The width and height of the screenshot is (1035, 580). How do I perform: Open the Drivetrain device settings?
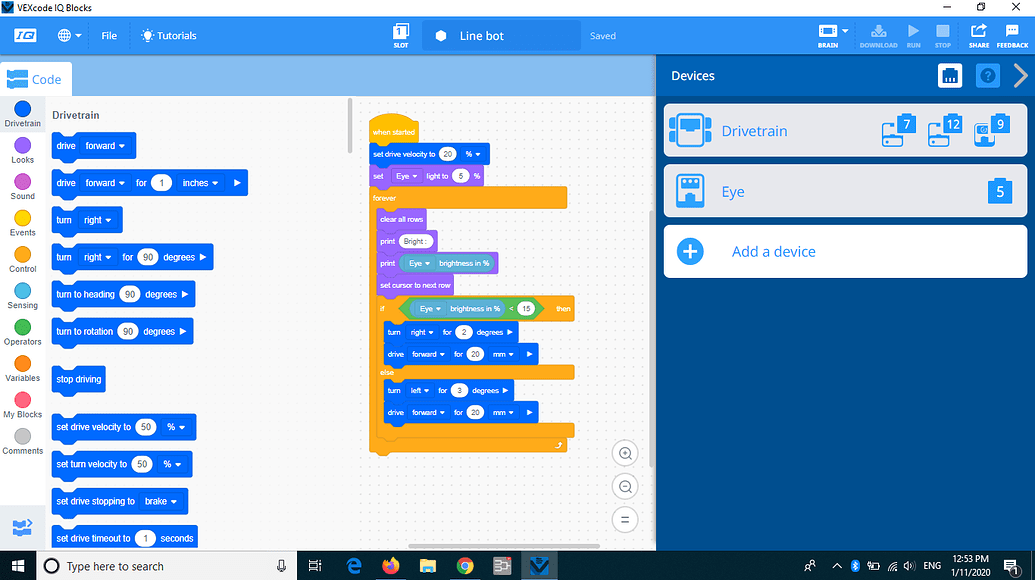845,131
